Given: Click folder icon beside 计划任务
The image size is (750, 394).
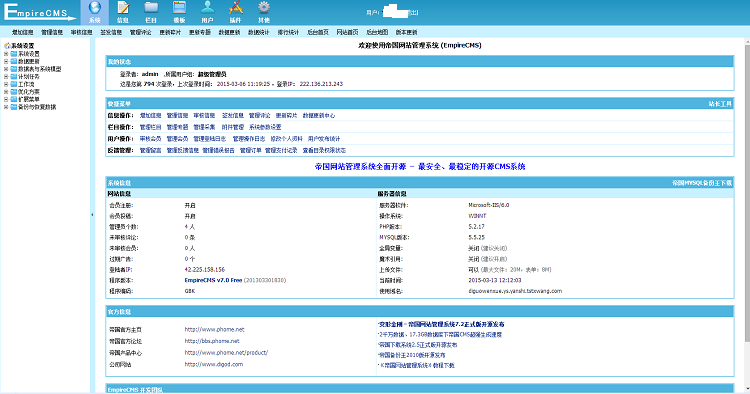Looking at the screenshot, I should tap(14, 77).
